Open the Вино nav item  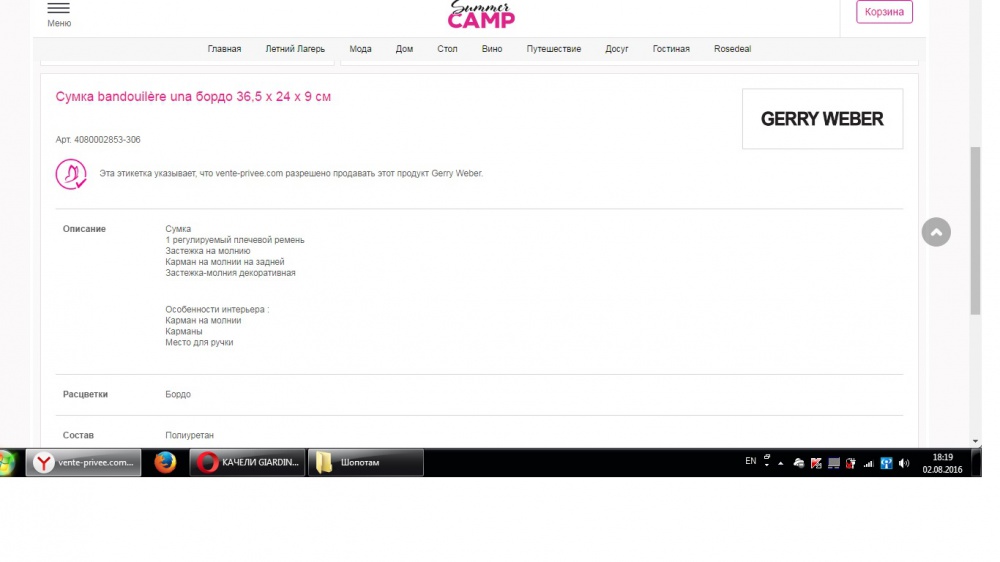tap(492, 49)
